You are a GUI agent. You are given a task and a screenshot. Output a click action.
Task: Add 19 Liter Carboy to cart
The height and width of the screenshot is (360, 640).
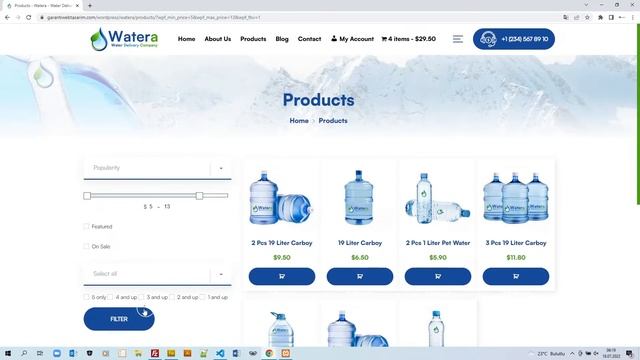pos(360,276)
